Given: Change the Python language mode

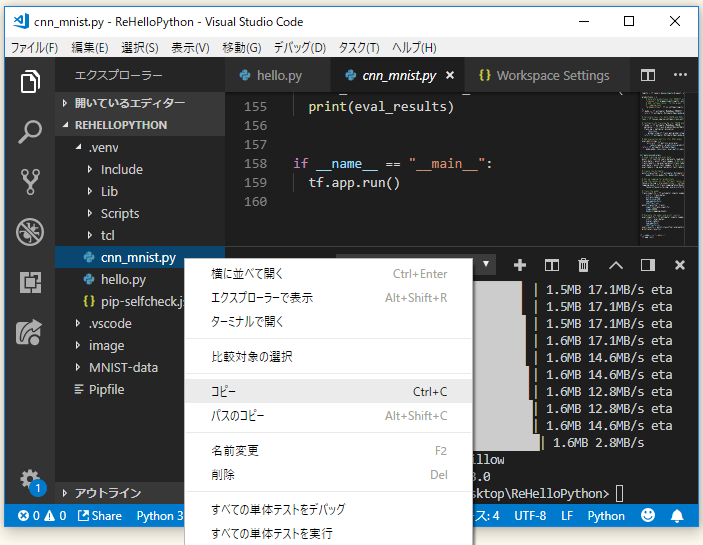Looking at the screenshot, I should pos(606,516).
